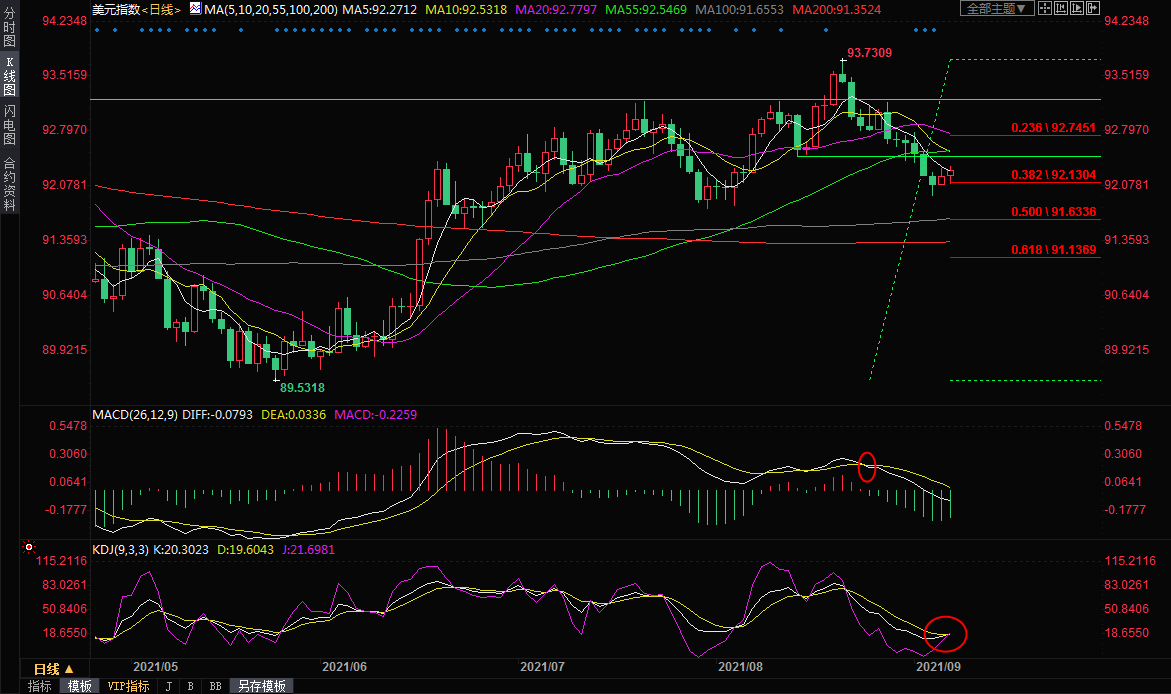The width and height of the screenshot is (1171, 694).
Task: Click the 0.382 Fibonacci level line label
Action: coord(1053,174)
